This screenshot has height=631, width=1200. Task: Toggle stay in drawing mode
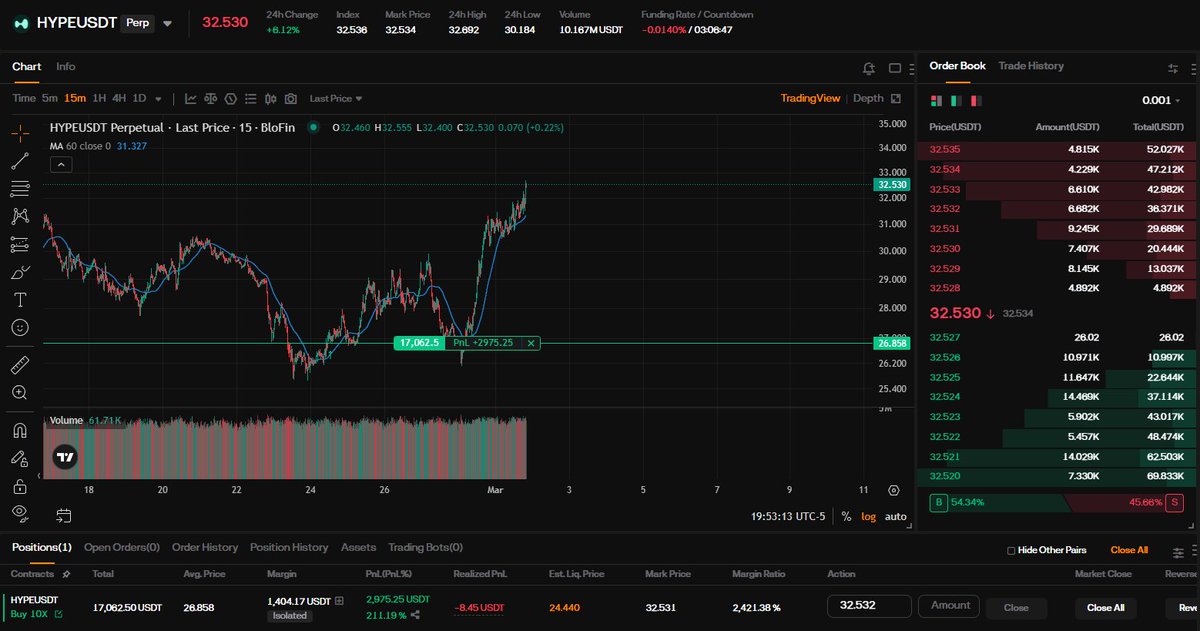20,459
